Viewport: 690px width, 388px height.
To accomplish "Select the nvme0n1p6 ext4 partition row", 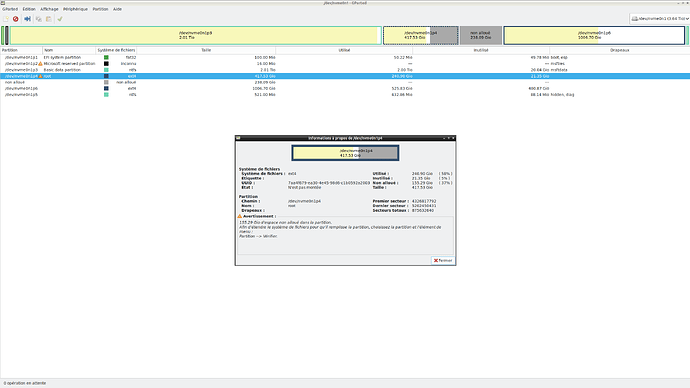I will pyautogui.click(x=345, y=88).
